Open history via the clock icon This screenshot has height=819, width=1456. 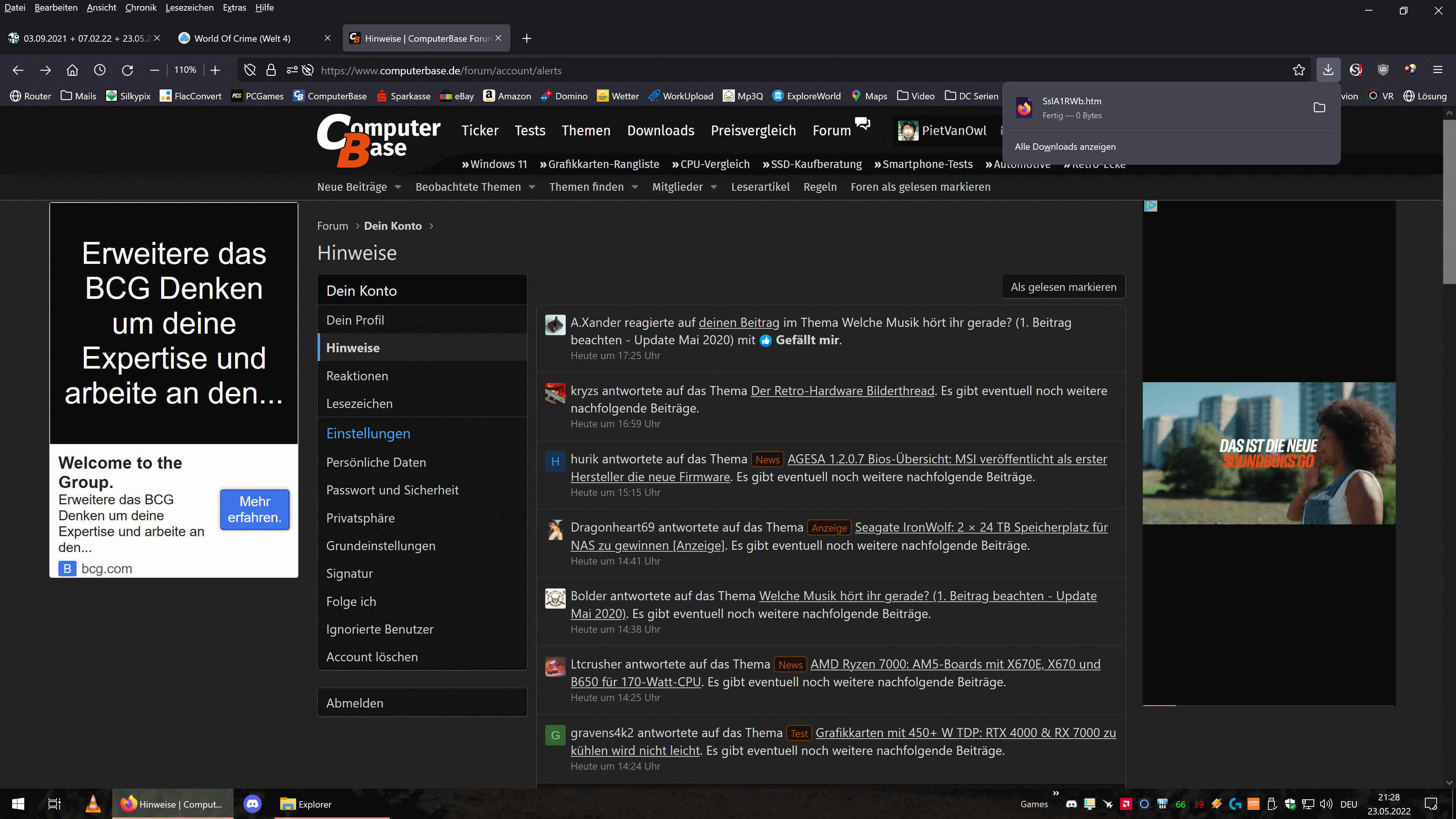(100, 70)
